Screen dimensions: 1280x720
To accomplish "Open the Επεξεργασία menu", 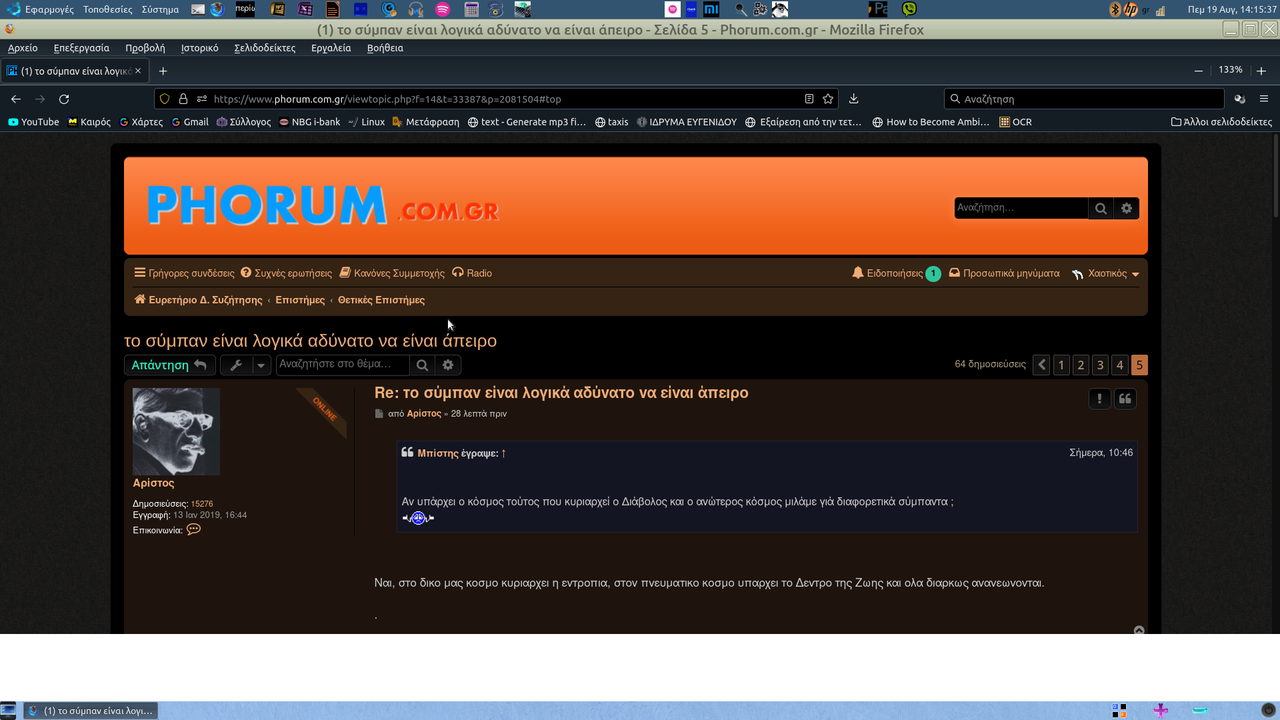I will 82,48.
